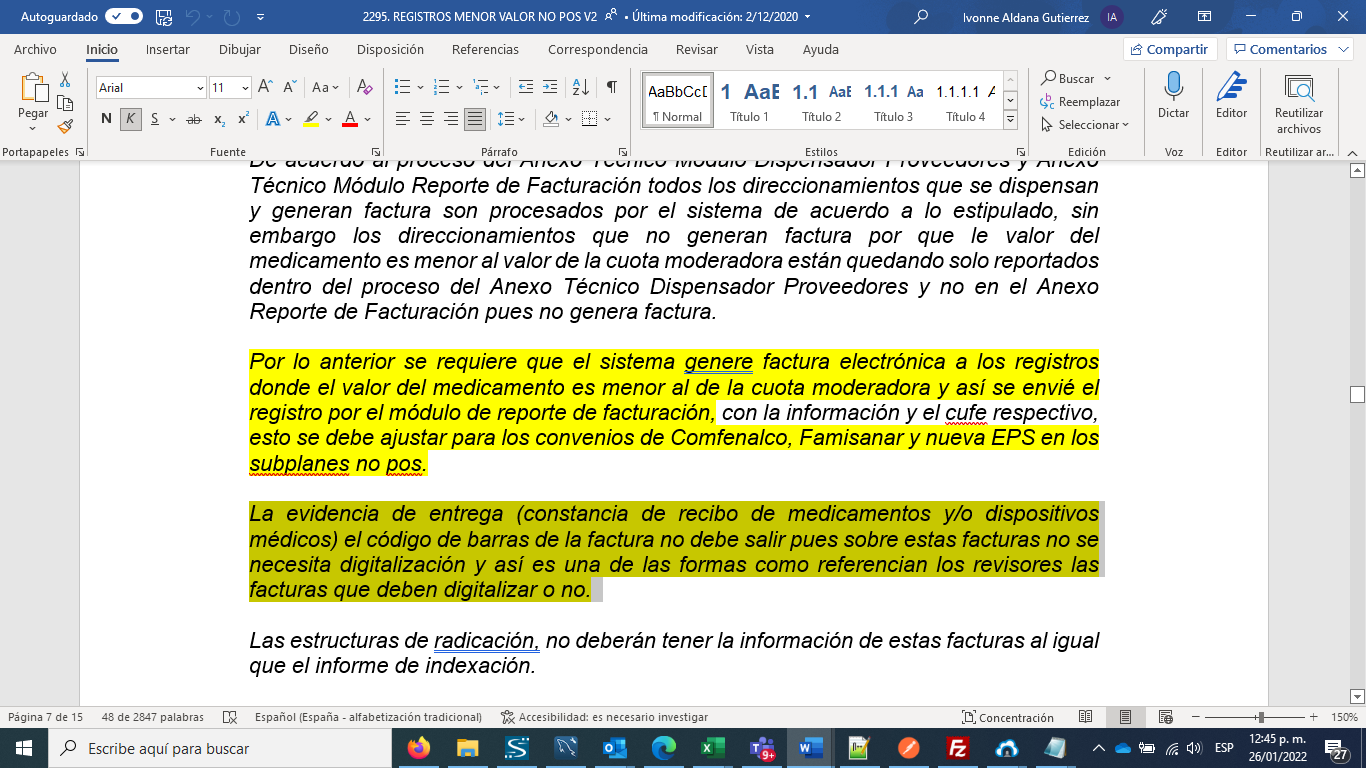This screenshot has height=768, width=1366.
Task: Click the Copy icon in Portapapeles
Action: point(65,103)
